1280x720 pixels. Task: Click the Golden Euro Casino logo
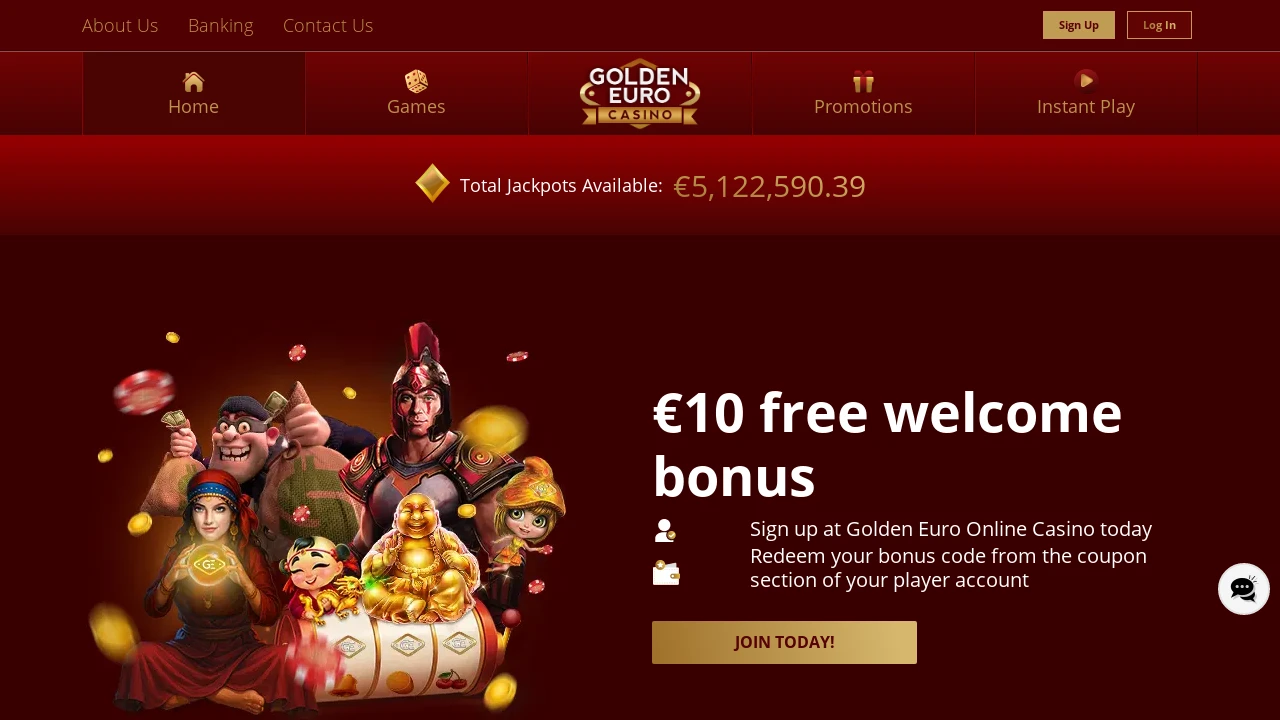(640, 93)
